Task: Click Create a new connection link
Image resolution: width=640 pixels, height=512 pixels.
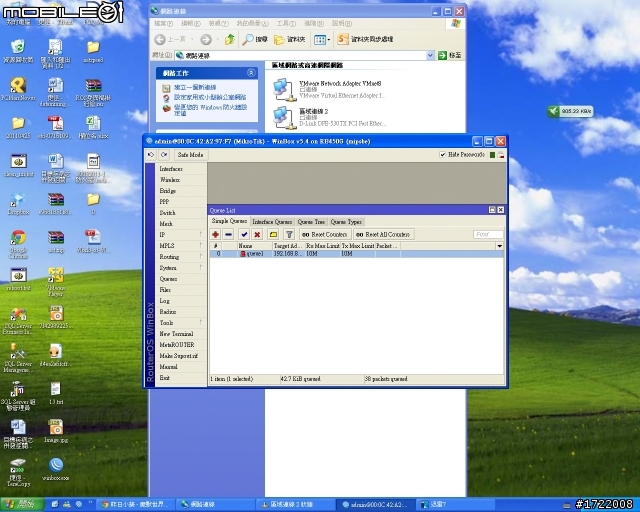Action: (195, 87)
